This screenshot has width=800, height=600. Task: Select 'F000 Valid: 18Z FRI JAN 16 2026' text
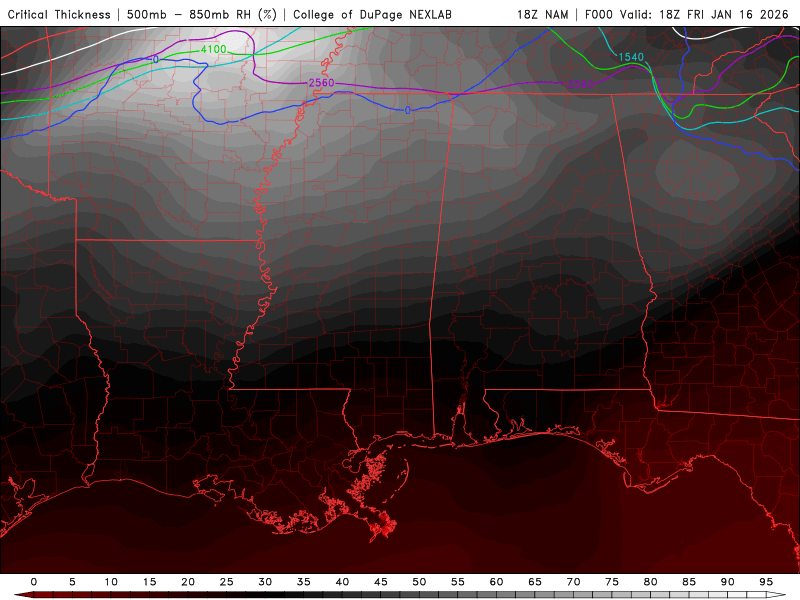pos(686,14)
